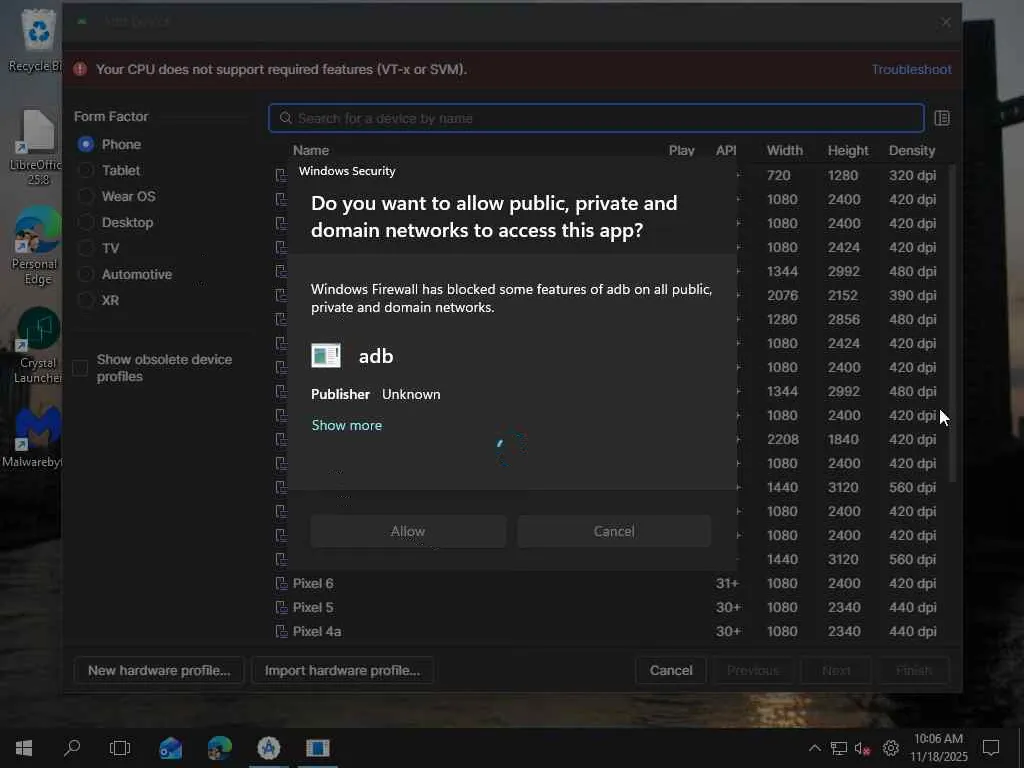Image resolution: width=1024 pixels, height=768 pixels.
Task: Click the Finish button
Action: click(914, 671)
